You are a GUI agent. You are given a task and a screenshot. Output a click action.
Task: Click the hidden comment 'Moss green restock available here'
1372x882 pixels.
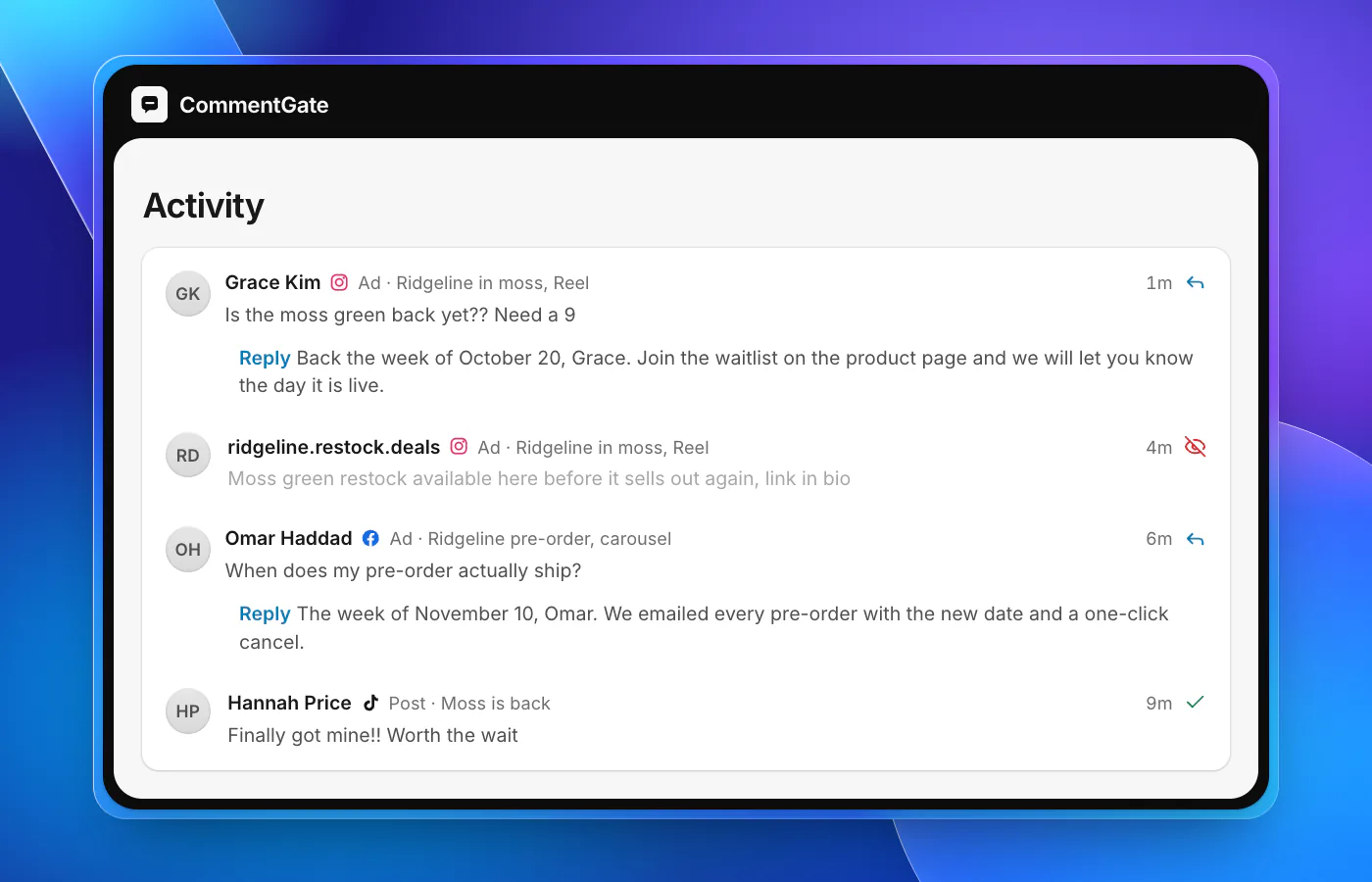click(x=539, y=478)
